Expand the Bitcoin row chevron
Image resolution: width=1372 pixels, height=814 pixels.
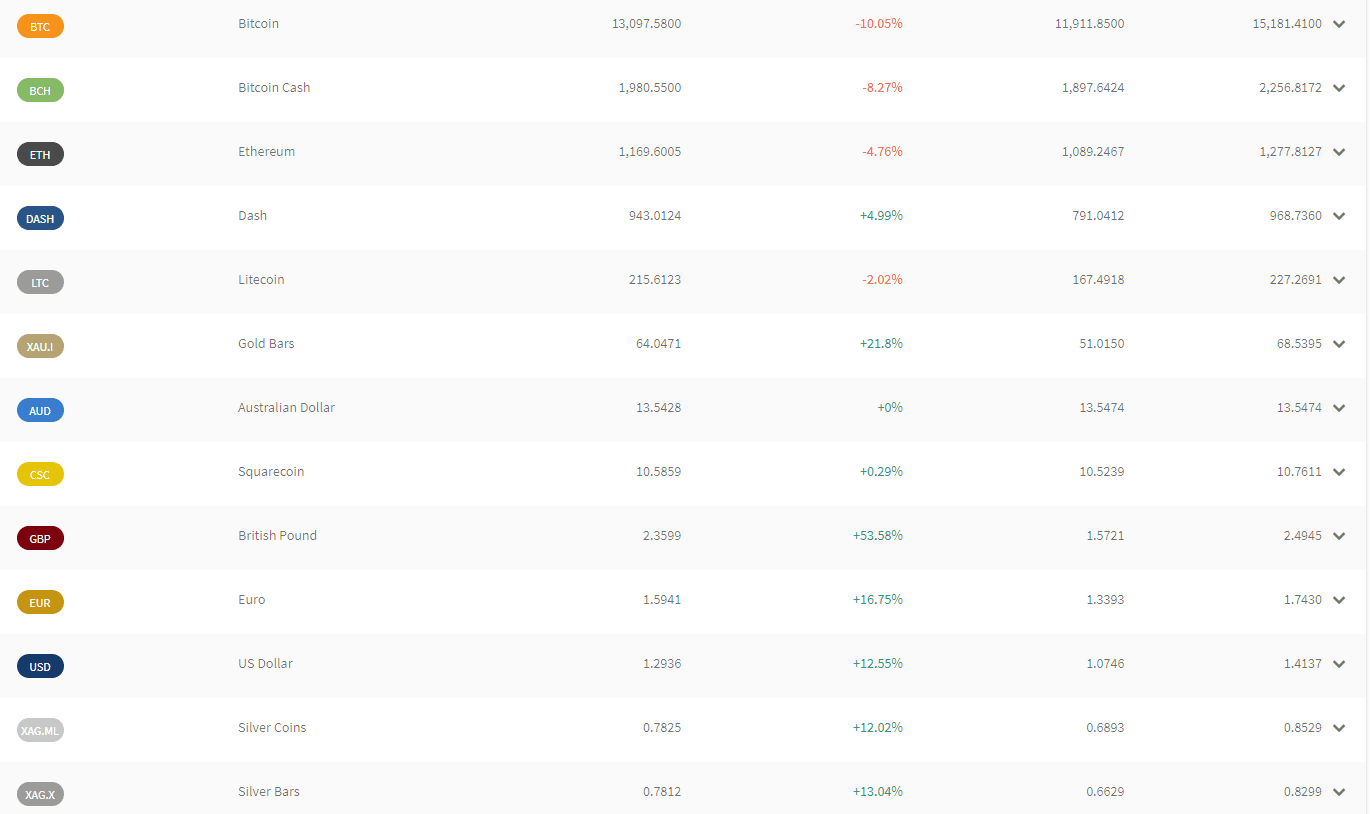[1340, 24]
